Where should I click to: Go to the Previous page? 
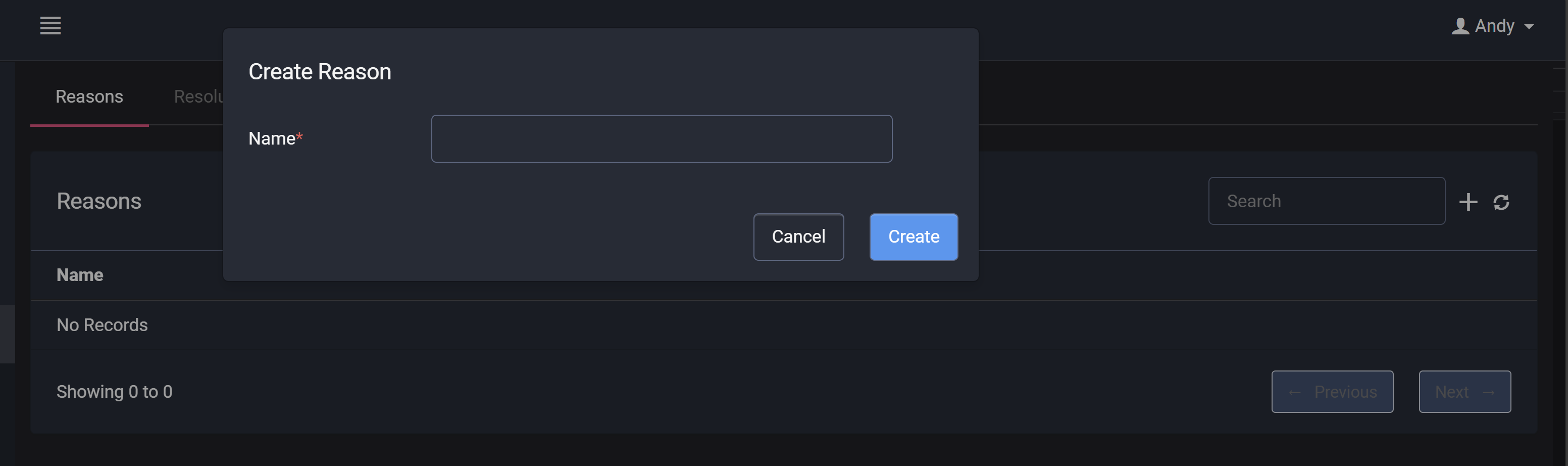click(1332, 392)
